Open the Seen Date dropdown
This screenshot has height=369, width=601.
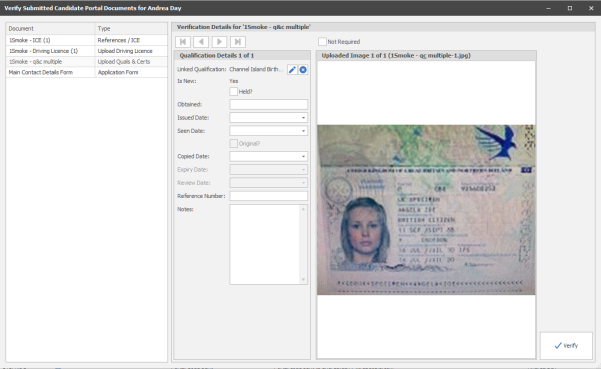(303, 131)
